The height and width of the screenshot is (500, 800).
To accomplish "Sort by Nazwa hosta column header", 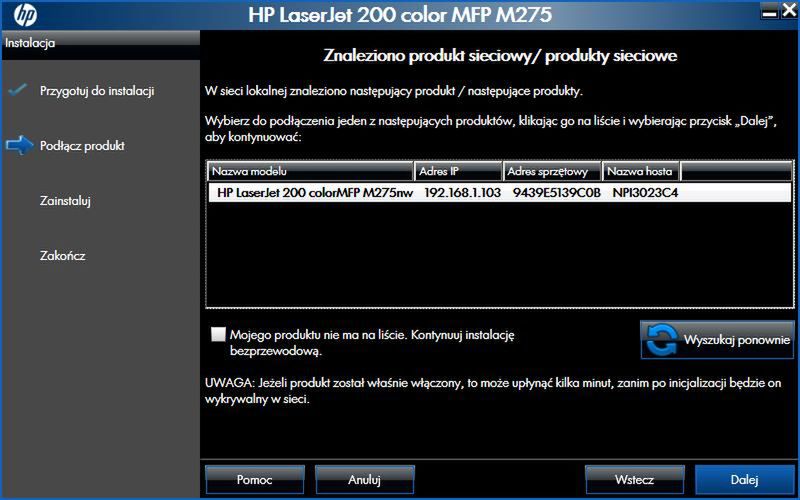I will click(641, 171).
